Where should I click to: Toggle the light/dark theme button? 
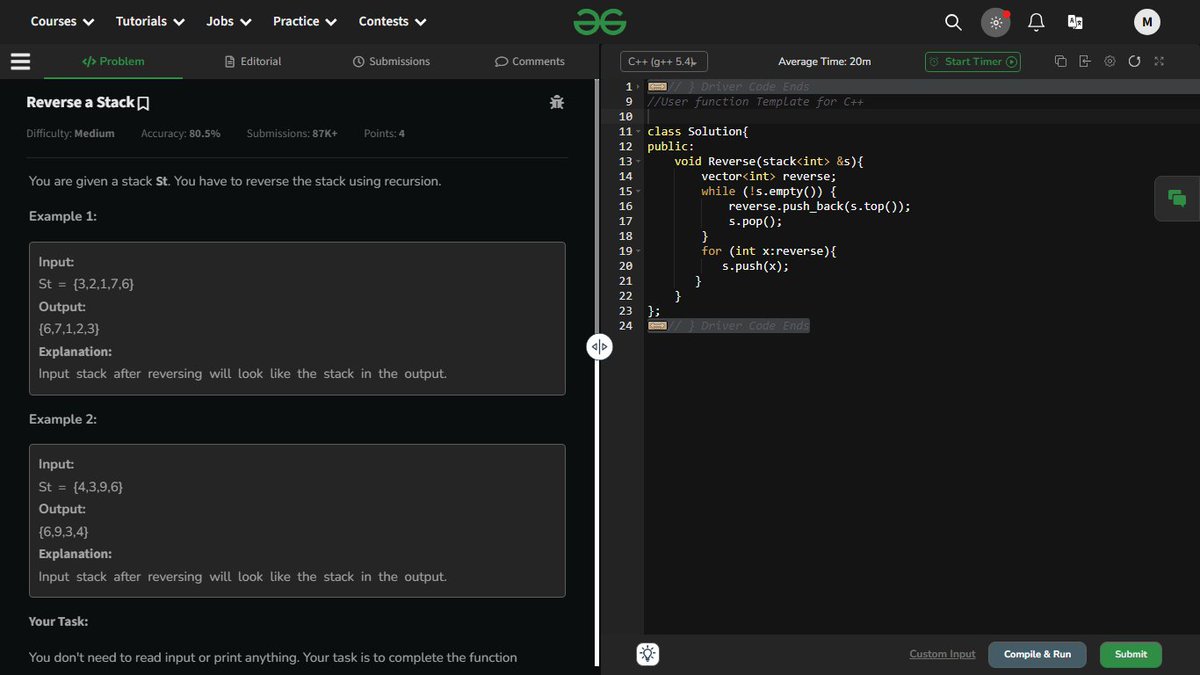click(995, 22)
